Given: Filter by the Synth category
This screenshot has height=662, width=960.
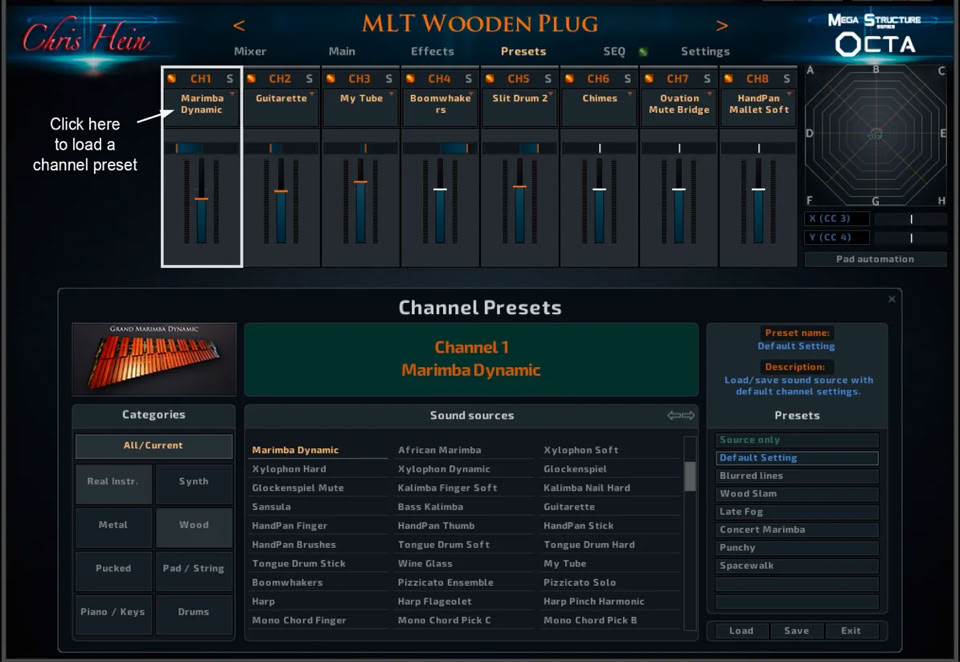Looking at the screenshot, I should [x=193, y=482].
